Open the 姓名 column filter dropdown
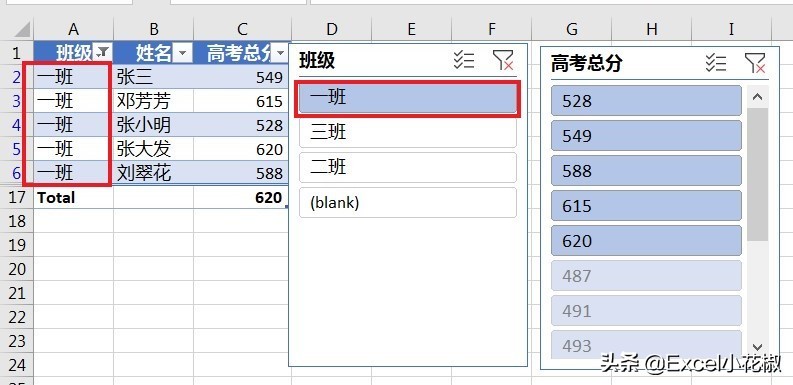Screen dimensions: 793x385 (183, 52)
